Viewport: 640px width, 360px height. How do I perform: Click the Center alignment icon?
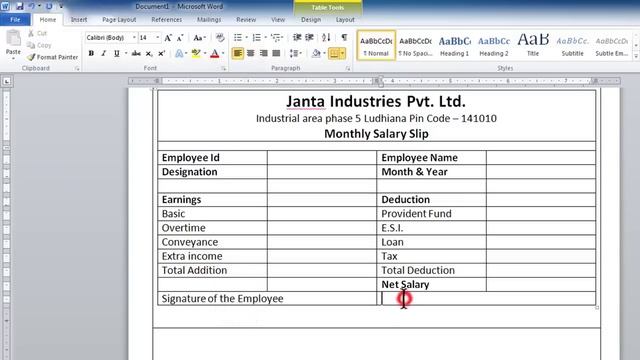[x=251, y=53]
